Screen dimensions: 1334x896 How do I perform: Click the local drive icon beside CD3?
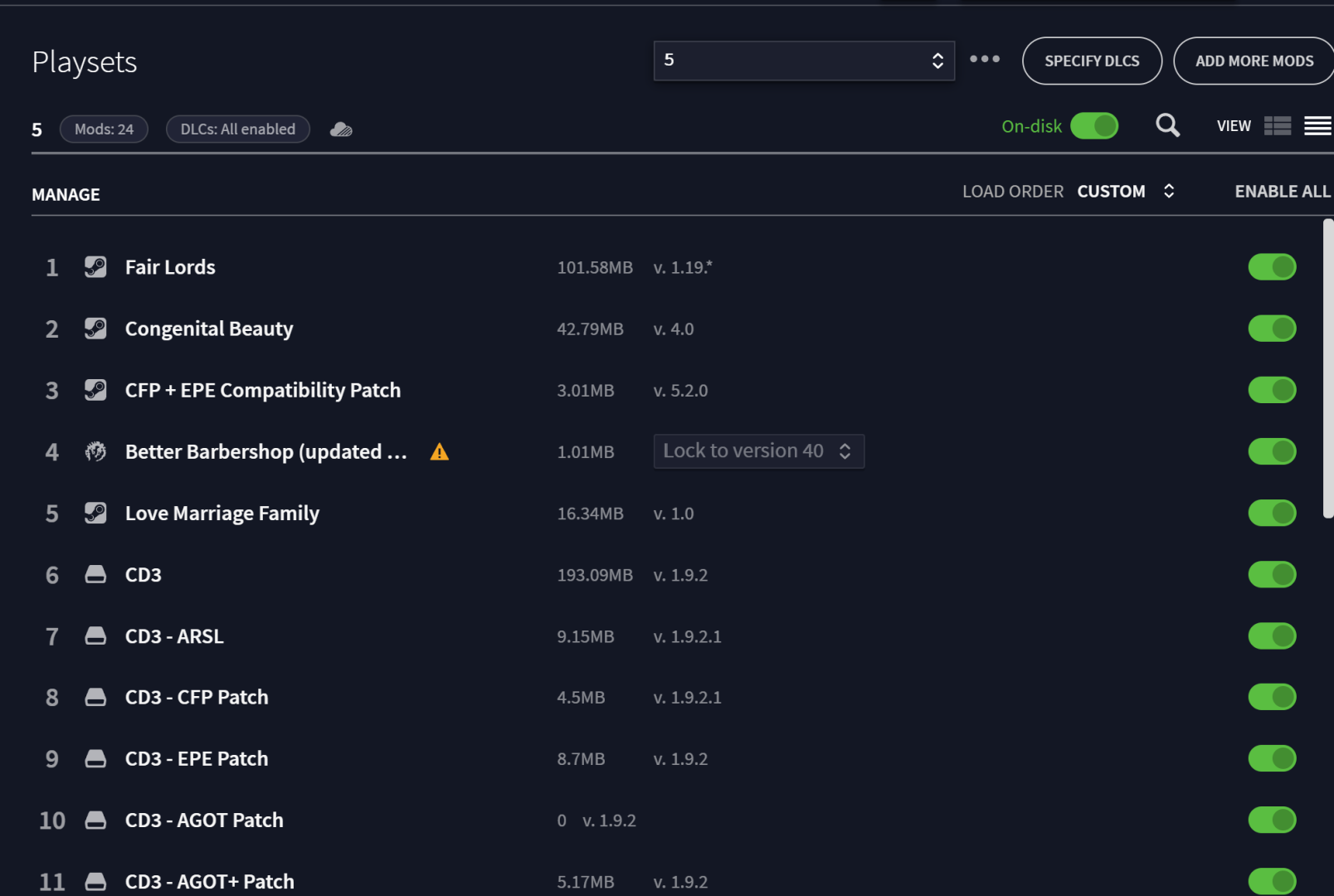tap(95, 575)
